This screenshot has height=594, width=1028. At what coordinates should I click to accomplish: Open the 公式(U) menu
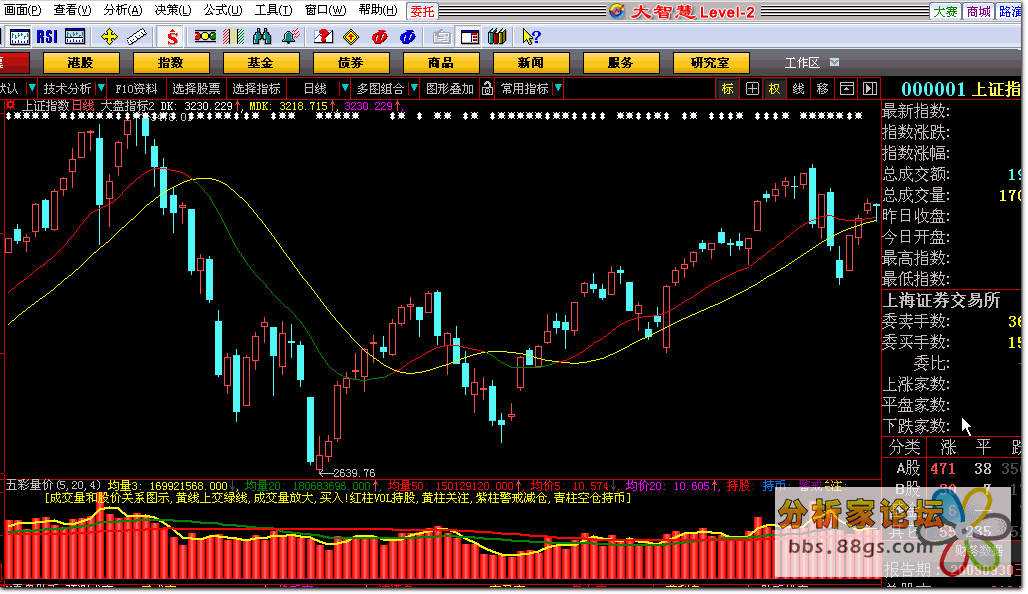pos(223,10)
